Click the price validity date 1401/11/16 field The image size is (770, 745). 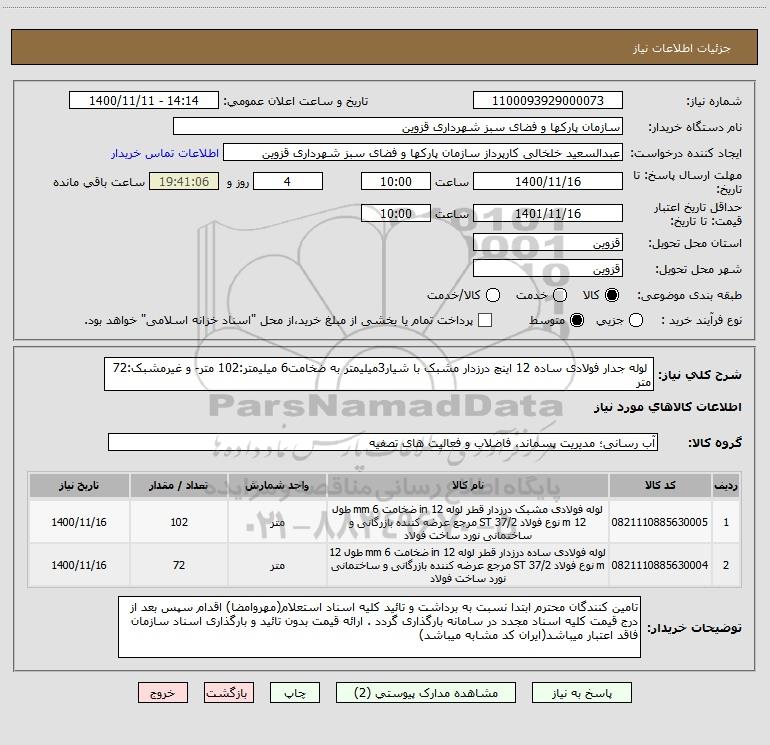click(548, 213)
